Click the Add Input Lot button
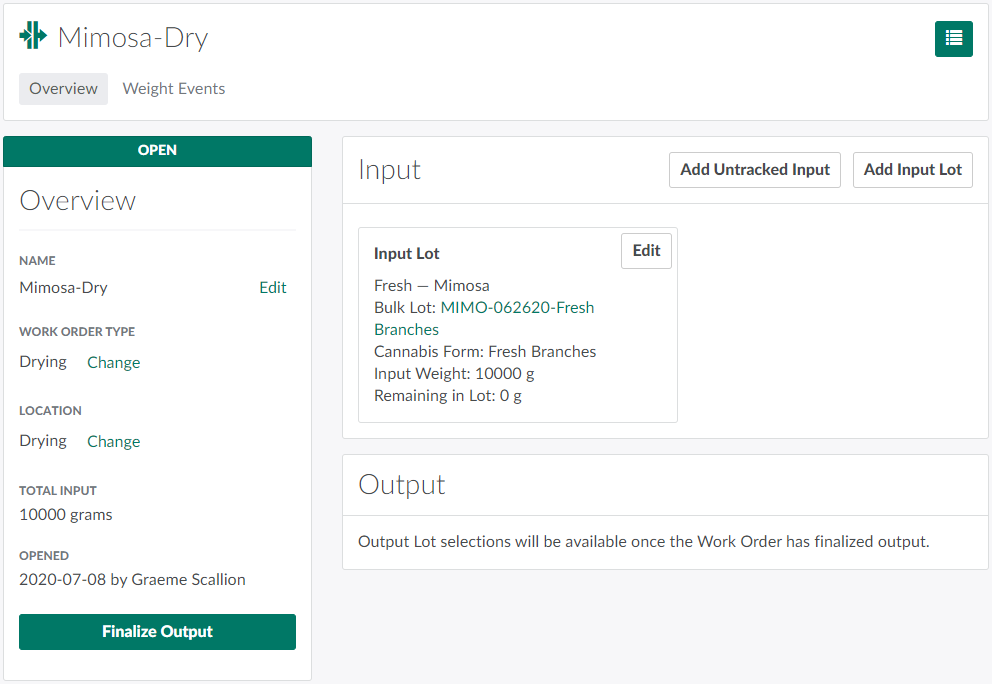Viewport: 992px width, 684px height. tap(912, 169)
